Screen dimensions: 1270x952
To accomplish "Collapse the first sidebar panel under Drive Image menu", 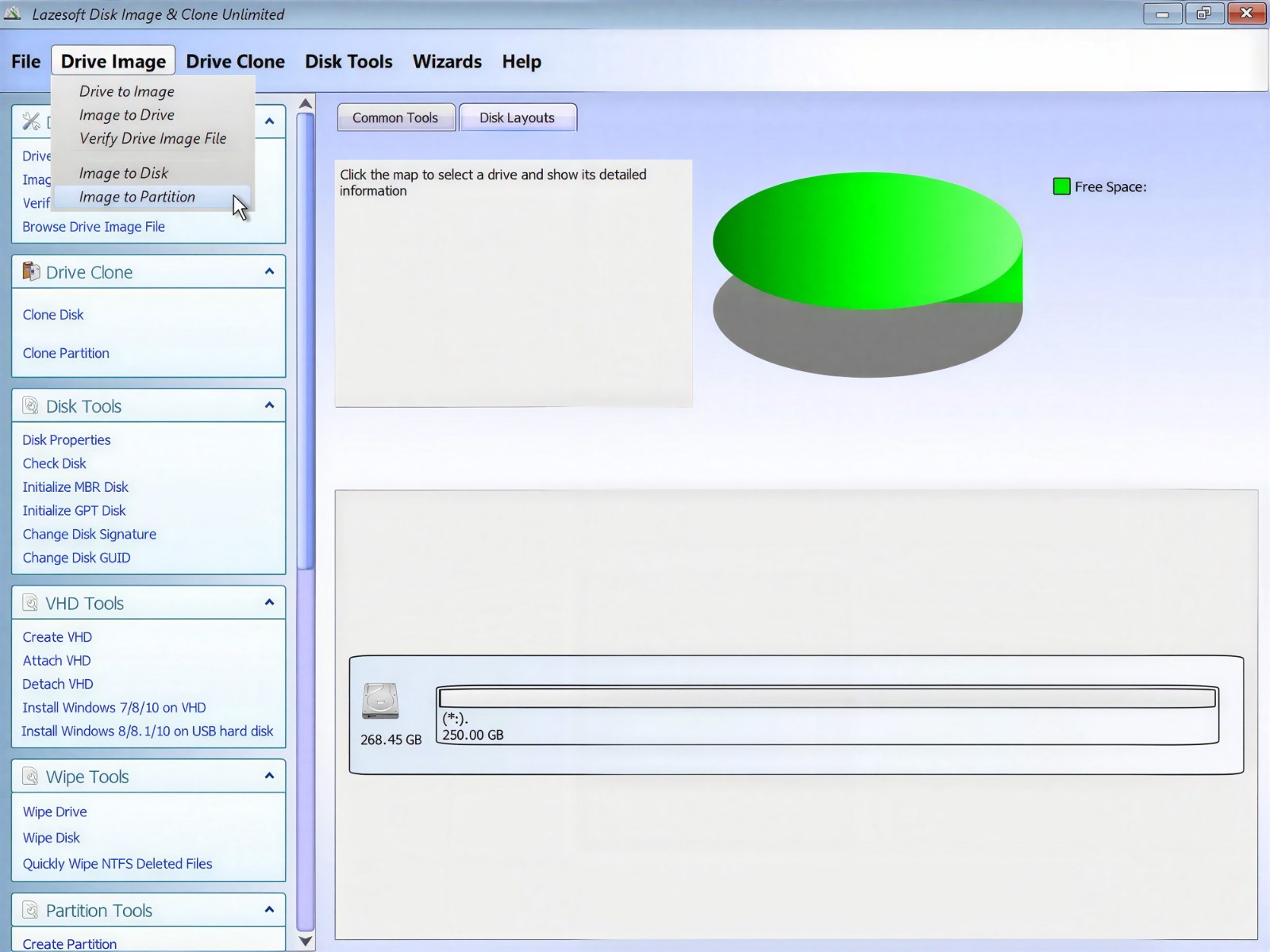I will [x=269, y=121].
